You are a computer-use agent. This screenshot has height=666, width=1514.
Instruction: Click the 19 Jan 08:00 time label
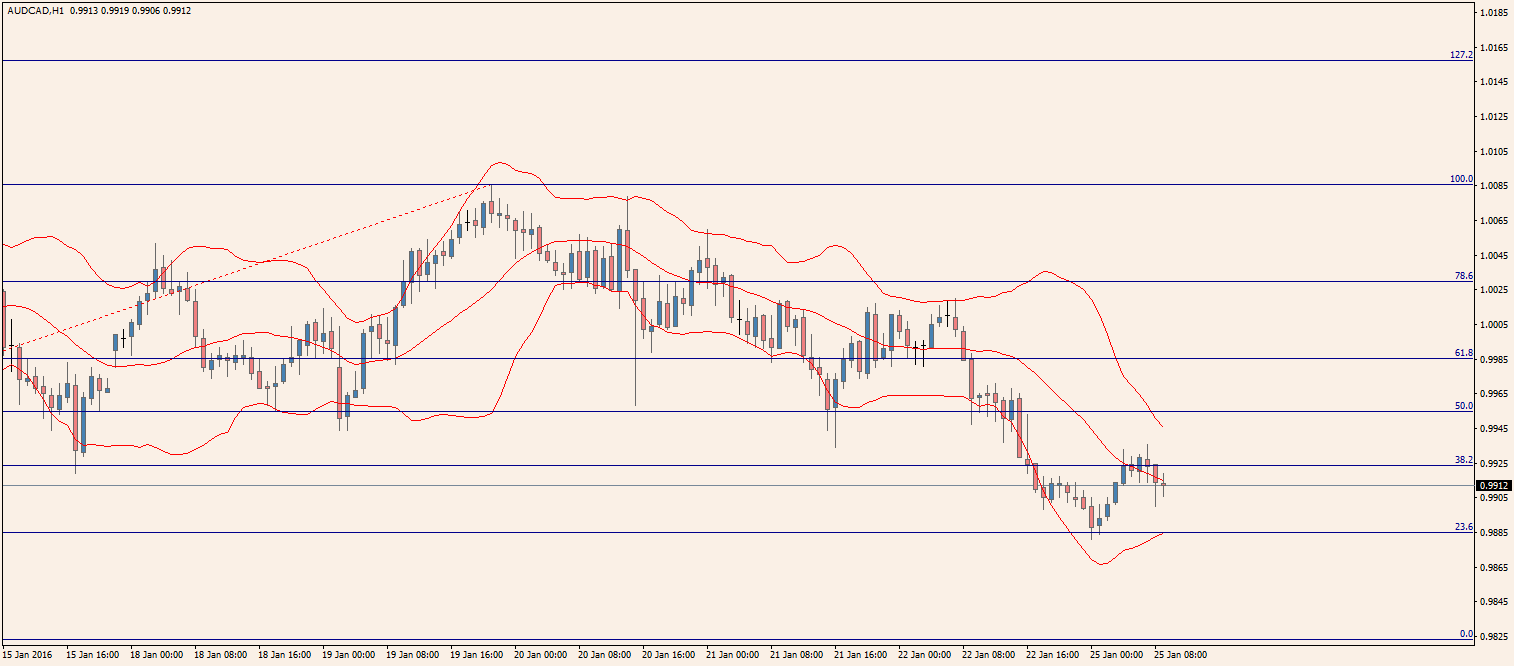pos(413,655)
